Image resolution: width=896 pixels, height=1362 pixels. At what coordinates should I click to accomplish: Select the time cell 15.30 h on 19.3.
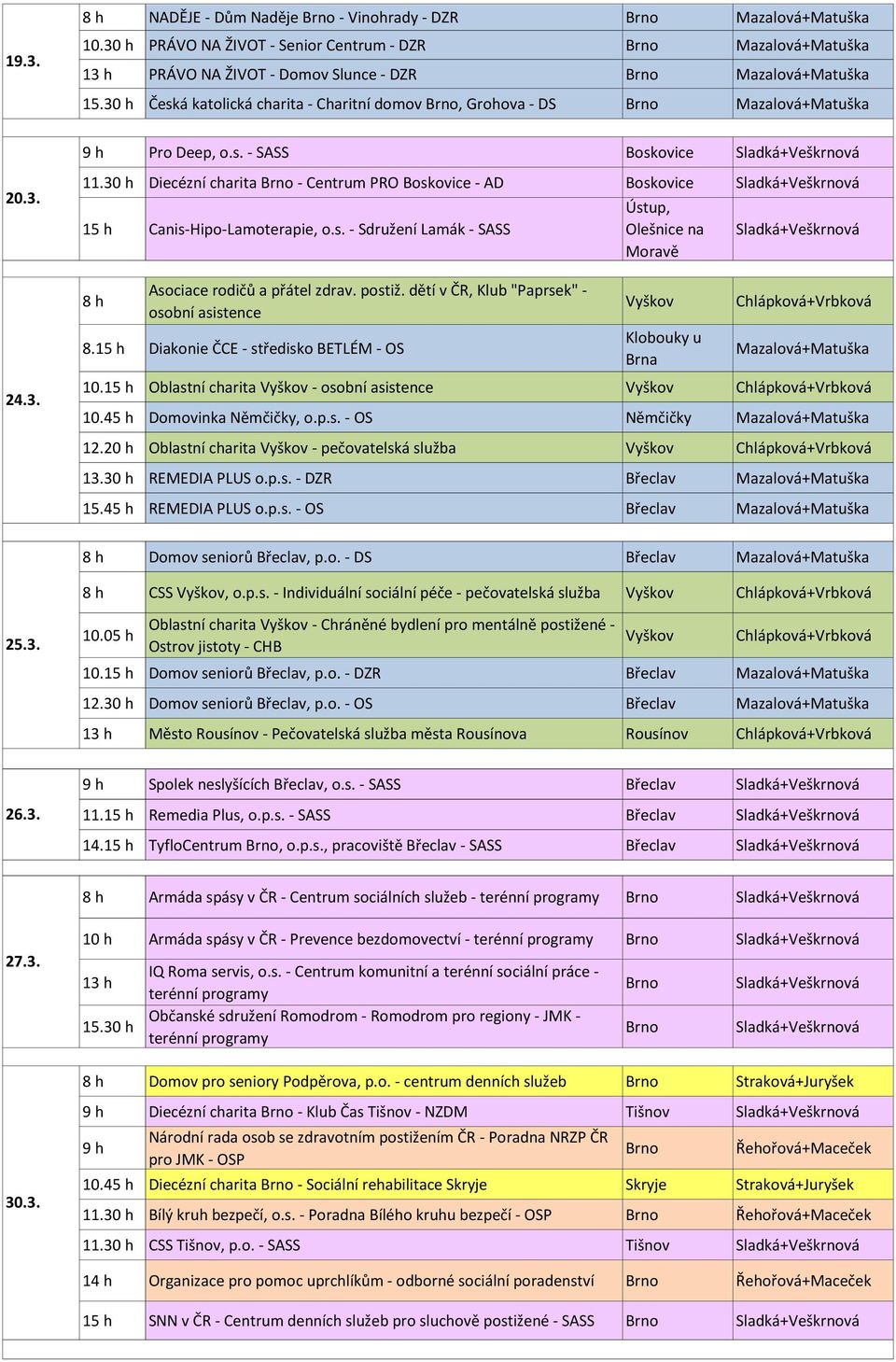click(108, 104)
